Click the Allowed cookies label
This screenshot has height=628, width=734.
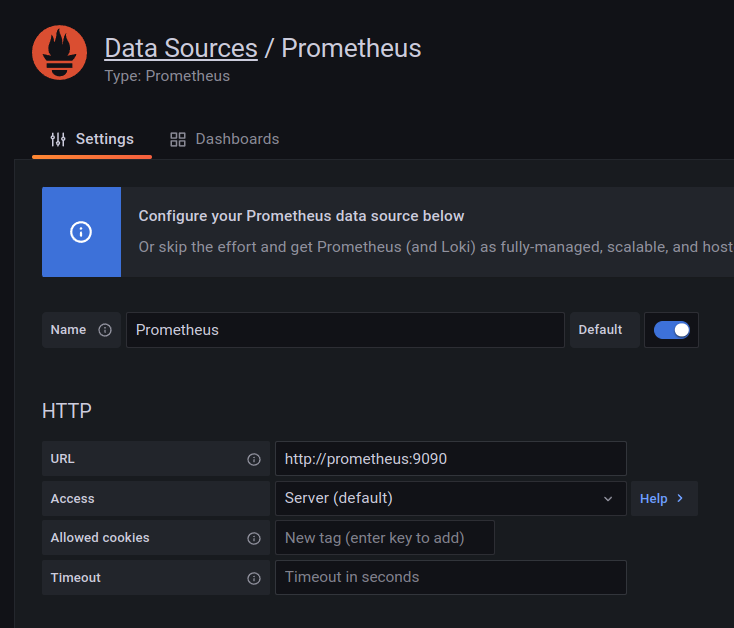[x=100, y=538]
